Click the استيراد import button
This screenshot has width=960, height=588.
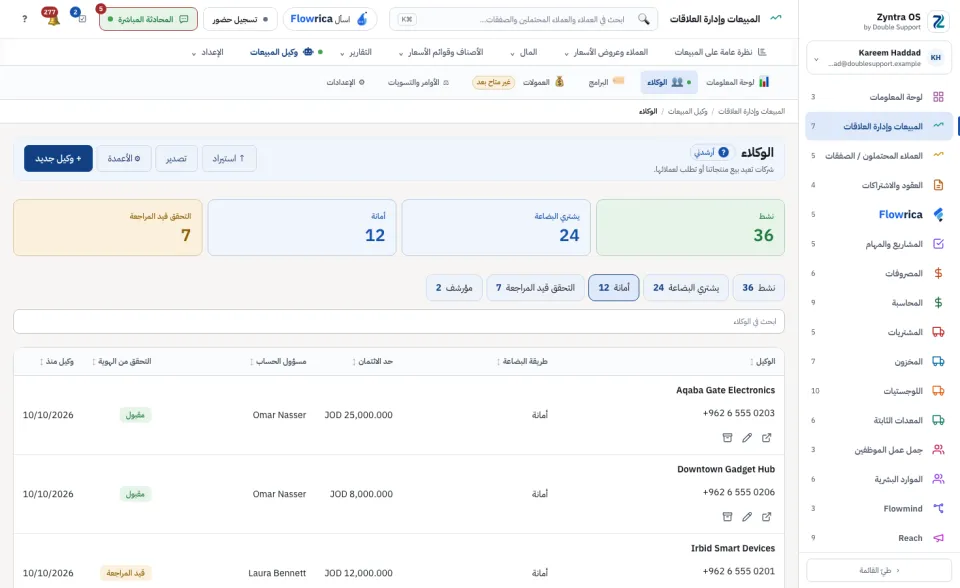229,158
